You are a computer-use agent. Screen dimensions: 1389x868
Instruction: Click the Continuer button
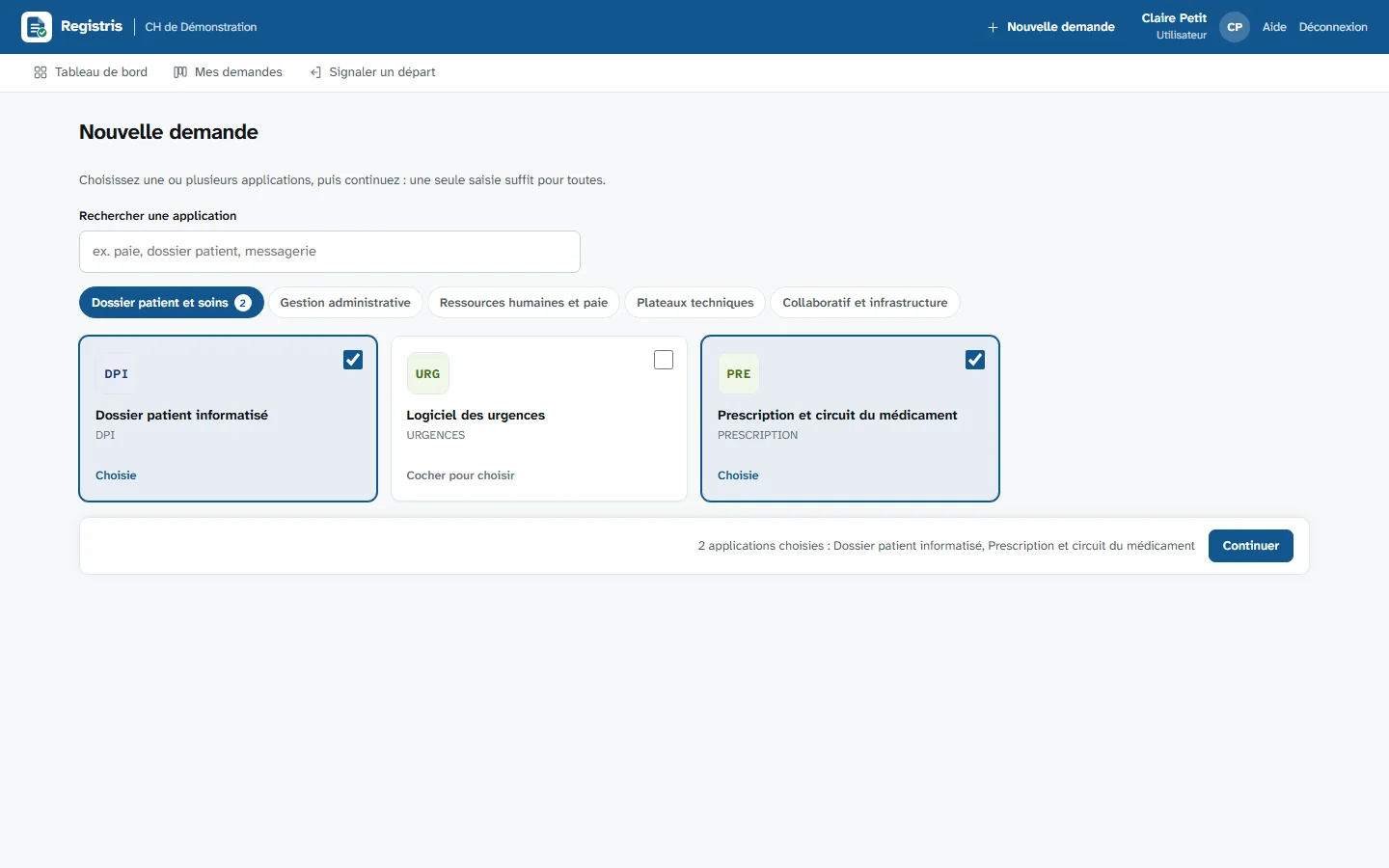[x=1251, y=546]
